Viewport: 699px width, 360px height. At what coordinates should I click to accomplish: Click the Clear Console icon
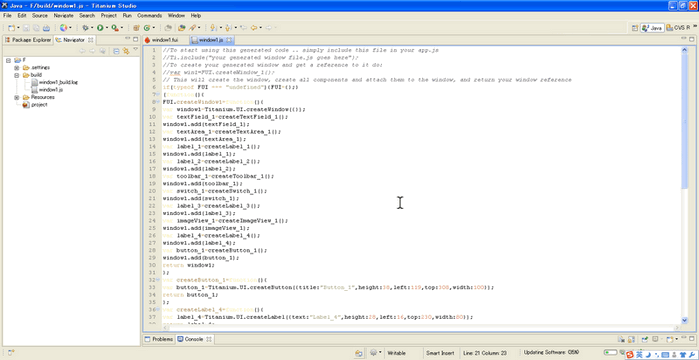[x=621, y=339]
